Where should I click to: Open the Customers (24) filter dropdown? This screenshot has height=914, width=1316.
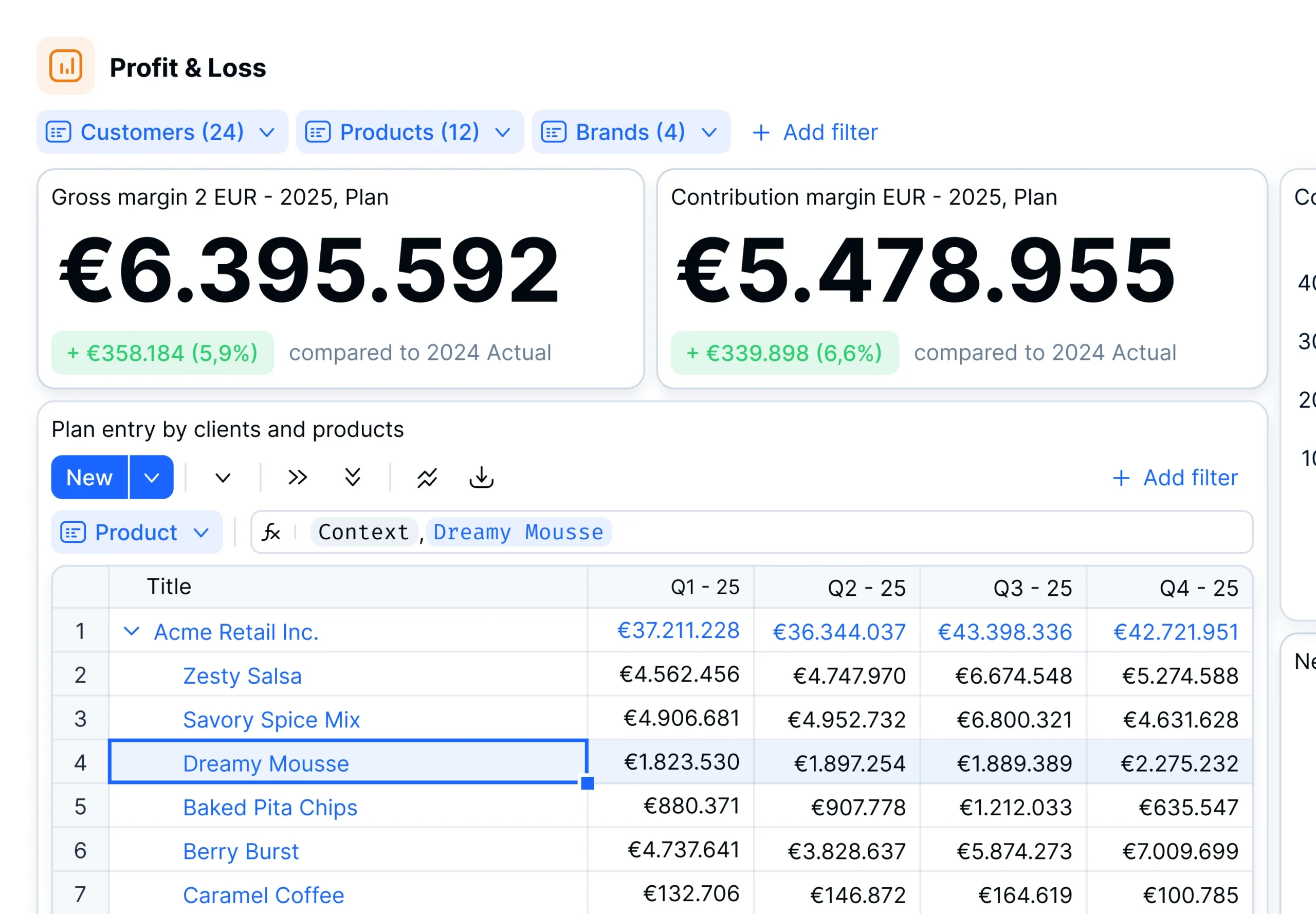coord(162,132)
